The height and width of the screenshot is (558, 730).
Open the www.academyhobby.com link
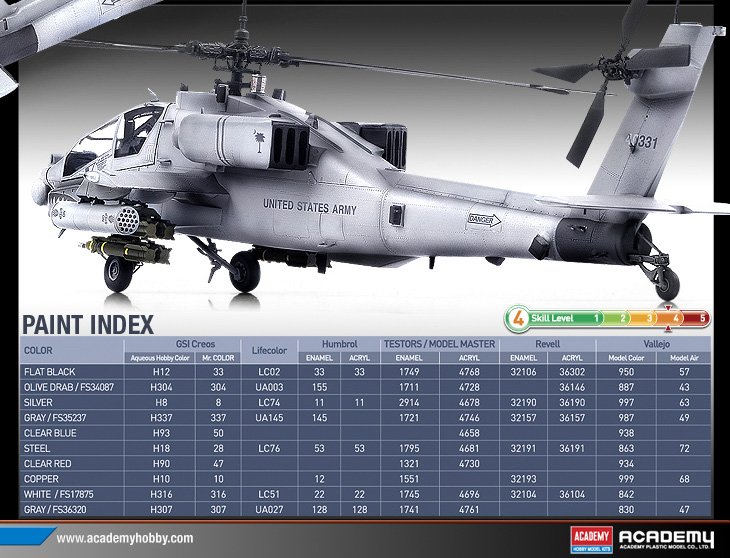point(124,538)
